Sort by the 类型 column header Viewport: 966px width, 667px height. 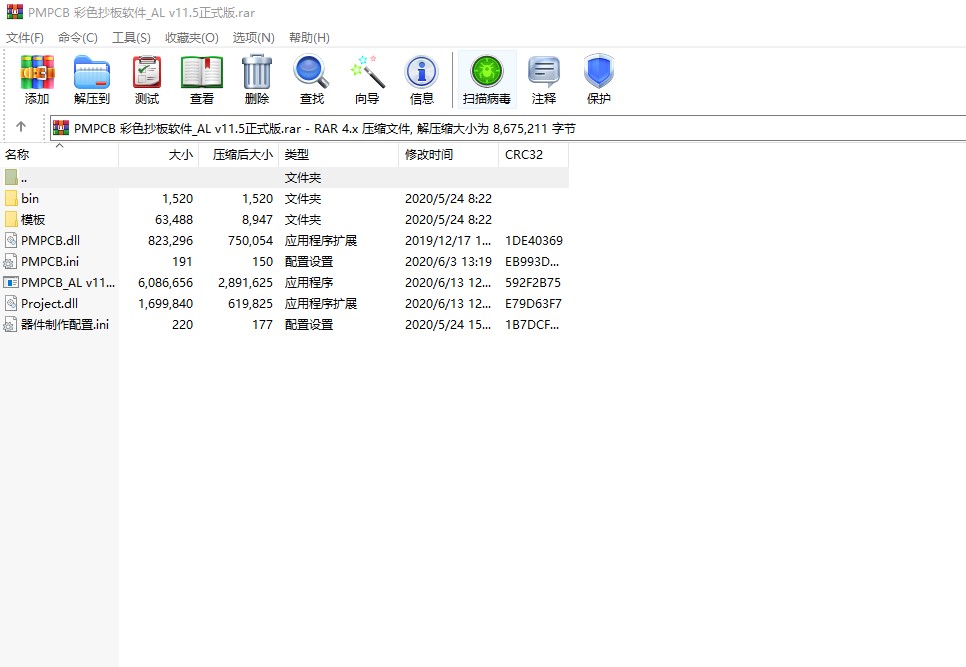coord(339,155)
